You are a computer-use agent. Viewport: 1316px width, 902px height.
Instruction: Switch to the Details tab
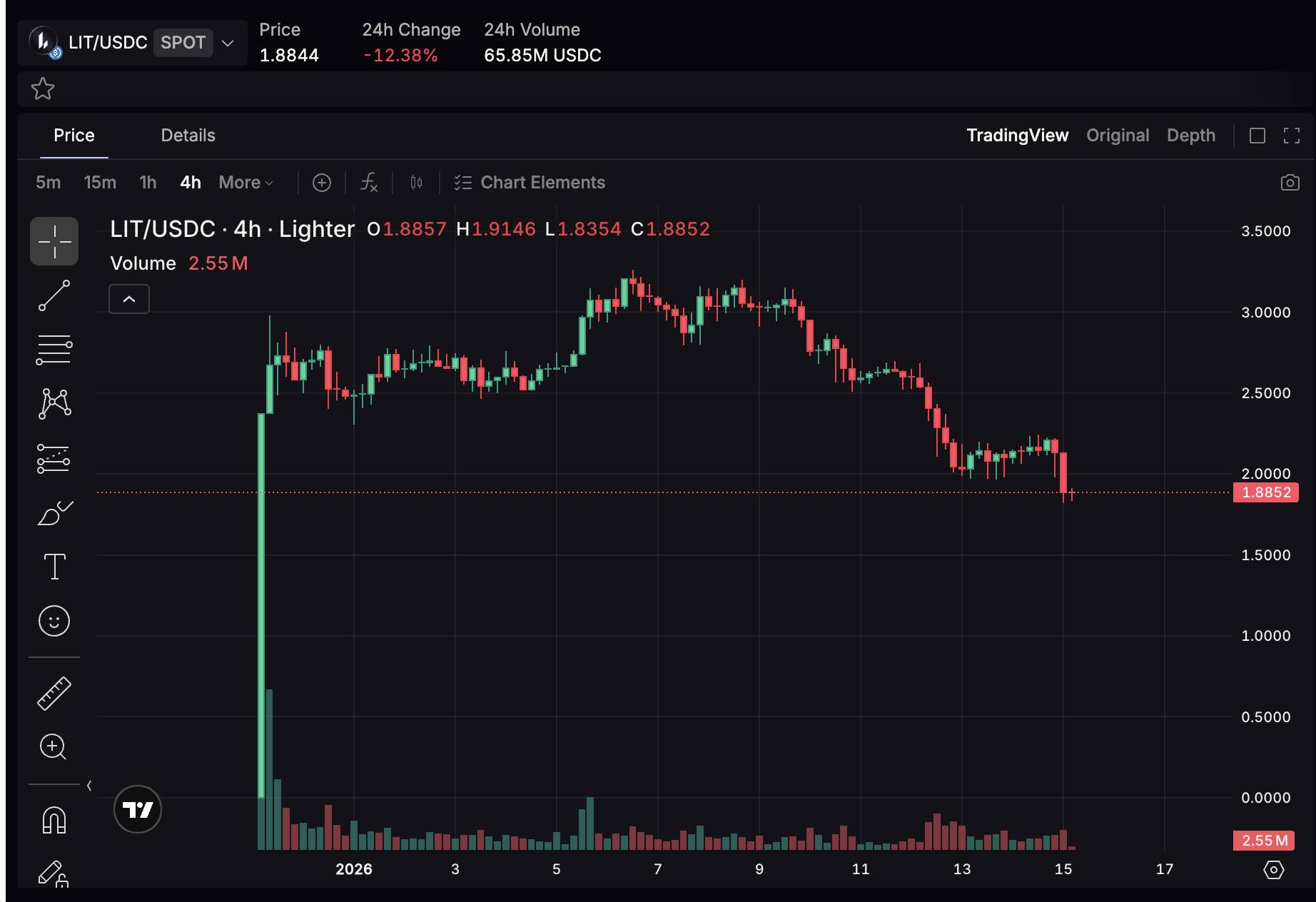[x=188, y=135]
